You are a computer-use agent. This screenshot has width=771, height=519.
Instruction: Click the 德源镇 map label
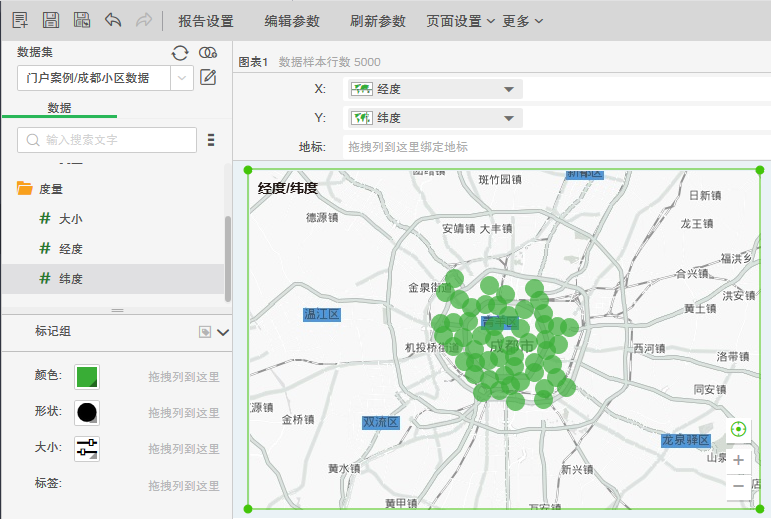pyautogui.click(x=322, y=217)
